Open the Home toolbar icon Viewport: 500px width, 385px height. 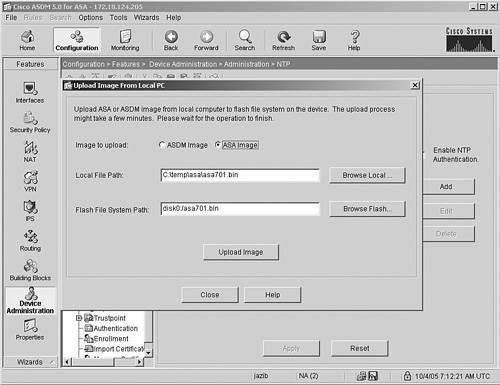click(x=27, y=40)
